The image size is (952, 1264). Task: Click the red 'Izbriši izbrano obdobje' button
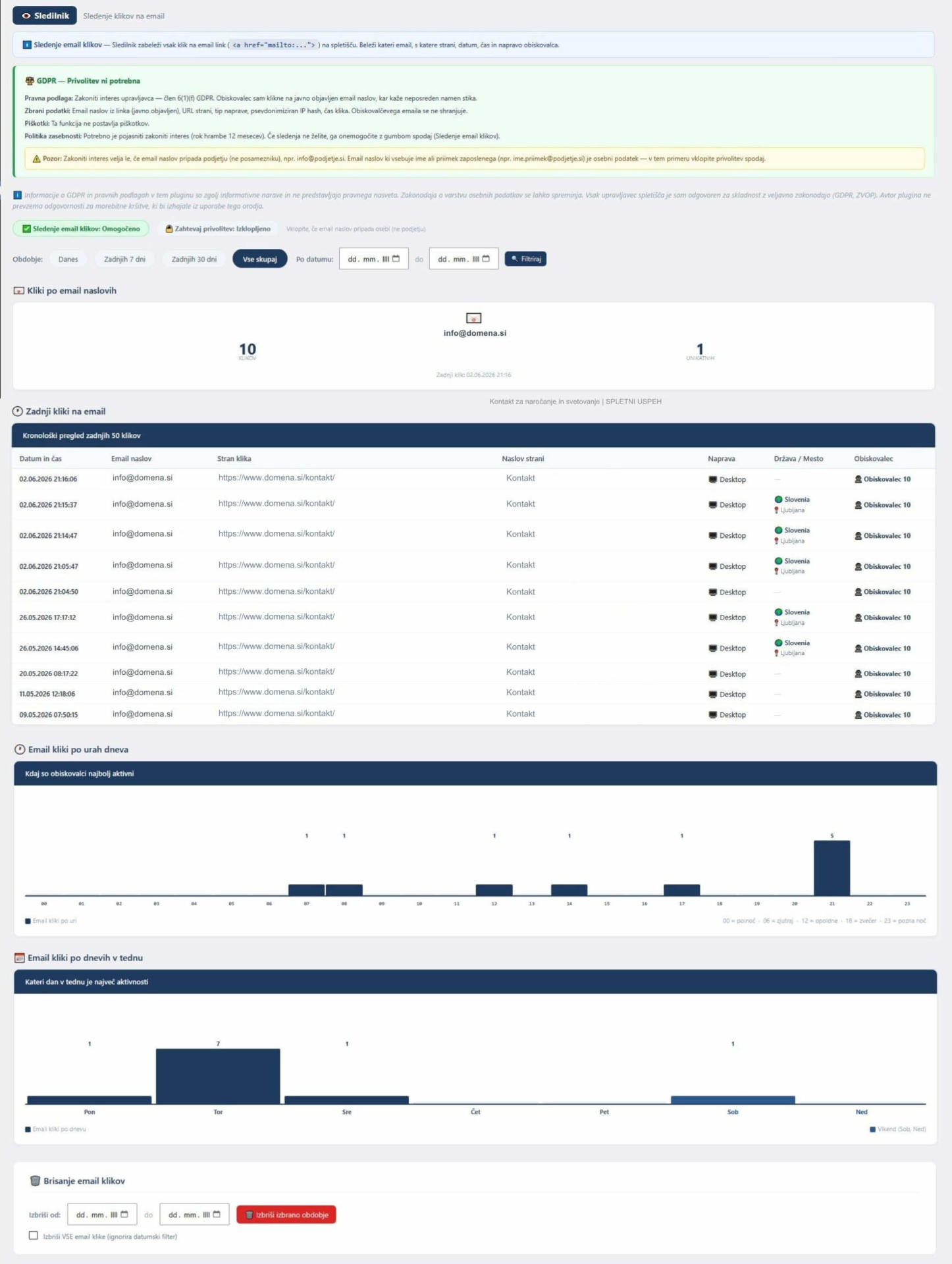pyautogui.click(x=286, y=1215)
